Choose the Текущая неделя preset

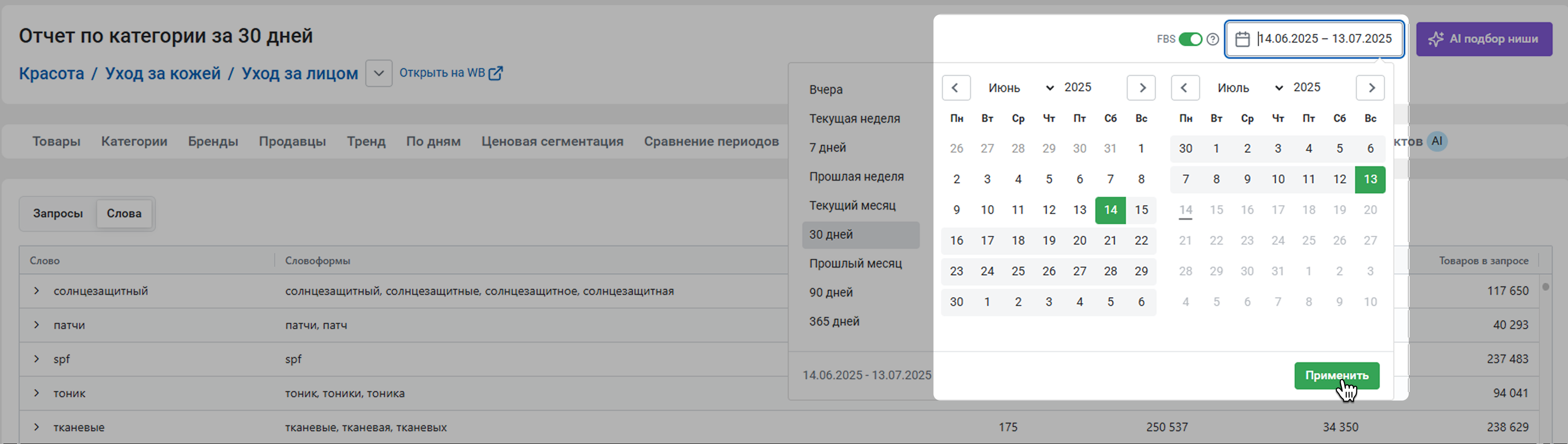(x=861, y=119)
